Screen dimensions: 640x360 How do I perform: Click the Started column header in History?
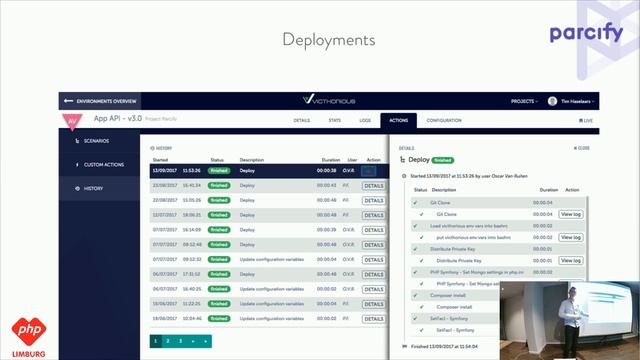[160, 160]
